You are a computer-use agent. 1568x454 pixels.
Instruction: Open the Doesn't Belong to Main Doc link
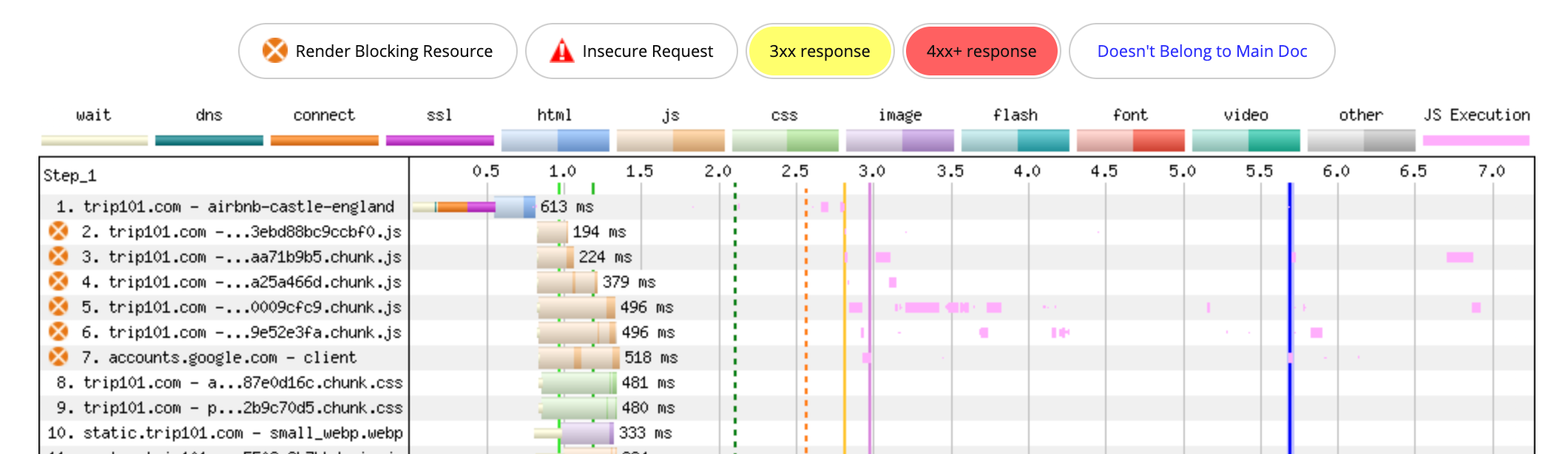pyautogui.click(x=1202, y=51)
